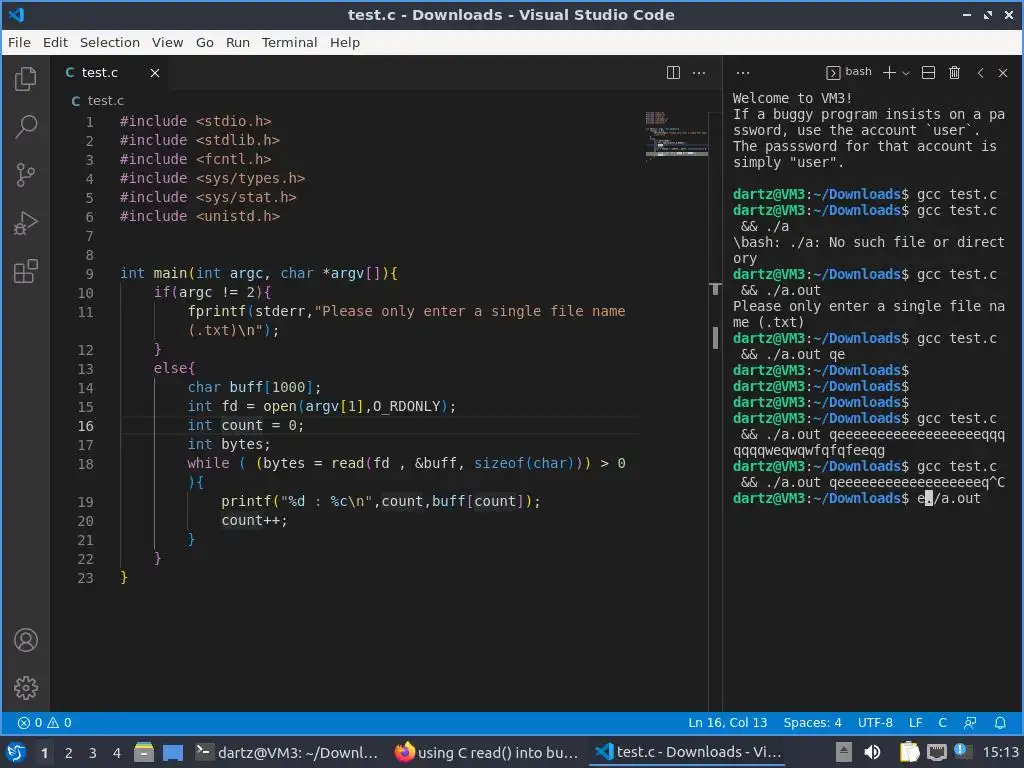Open the Edit menu
Image resolution: width=1024 pixels, height=768 pixels.
click(x=56, y=42)
